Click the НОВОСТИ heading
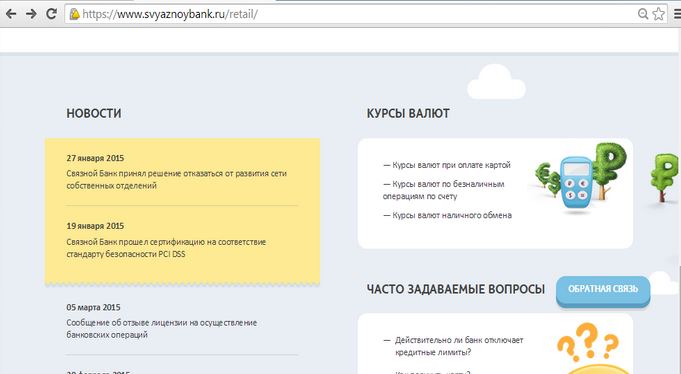 tap(94, 113)
